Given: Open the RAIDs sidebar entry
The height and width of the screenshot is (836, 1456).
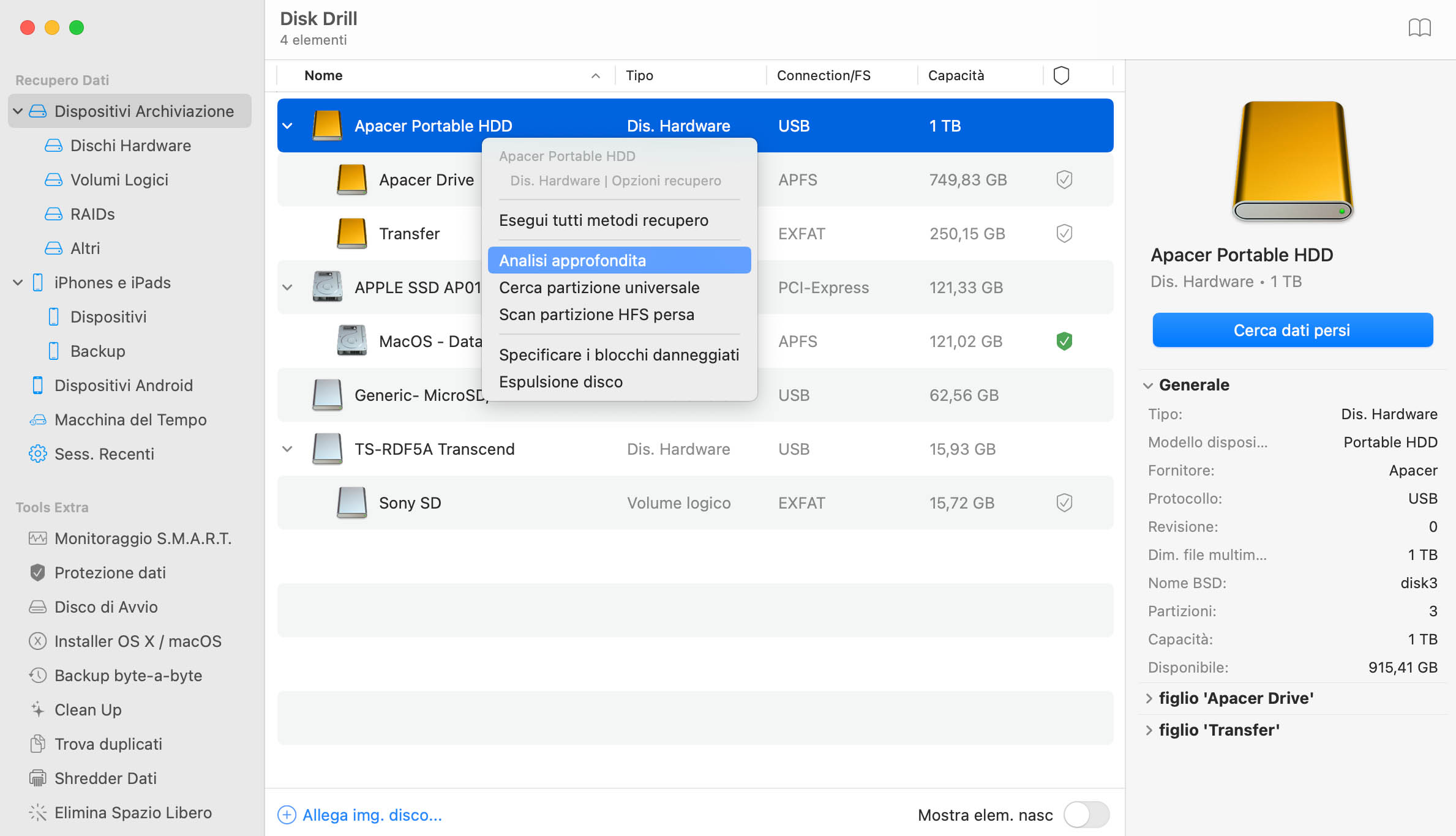Looking at the screenshot, I should point(92,214).
